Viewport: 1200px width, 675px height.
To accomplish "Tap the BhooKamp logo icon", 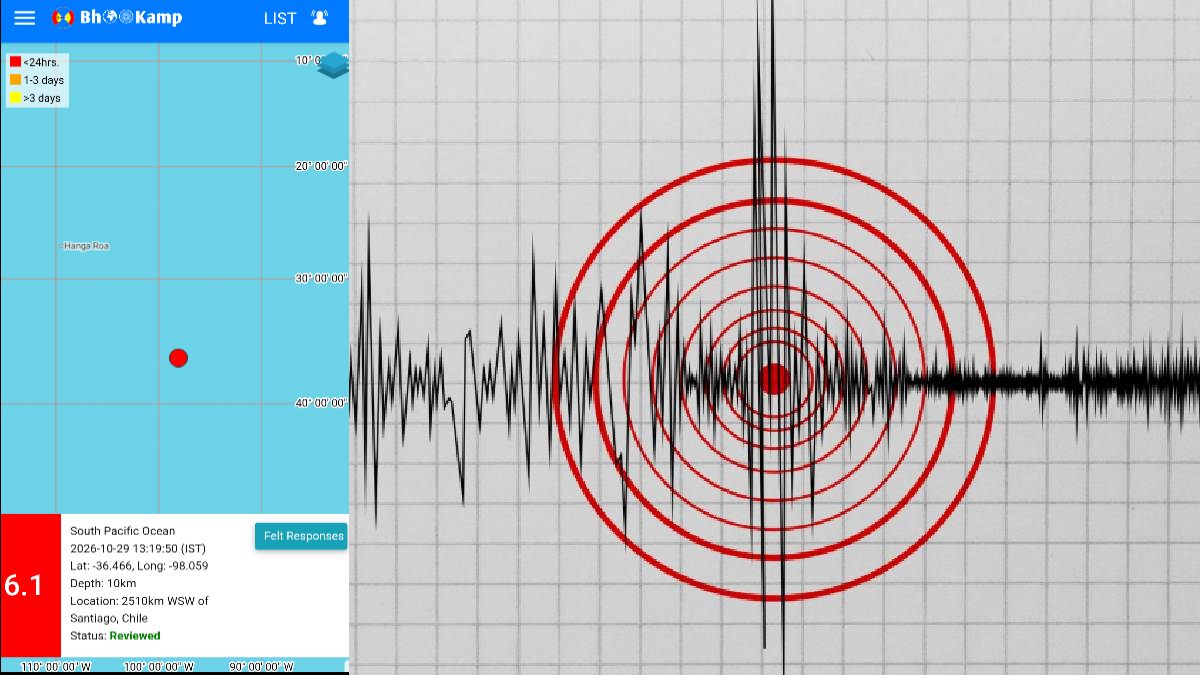I will (63, 18).
